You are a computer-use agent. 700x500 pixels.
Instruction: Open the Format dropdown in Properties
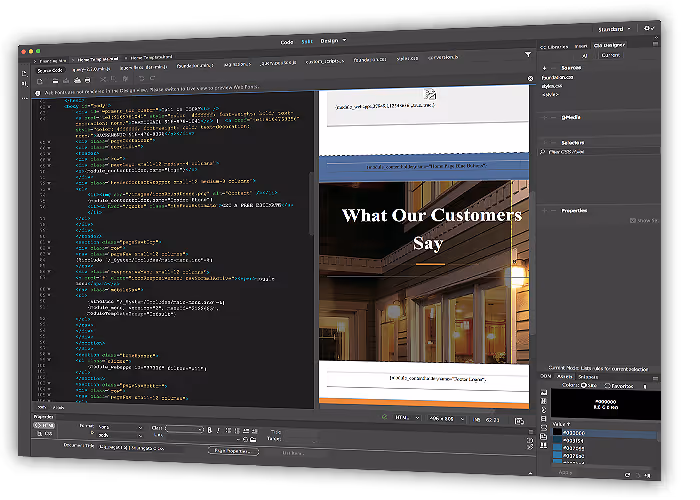click(120, 427)
